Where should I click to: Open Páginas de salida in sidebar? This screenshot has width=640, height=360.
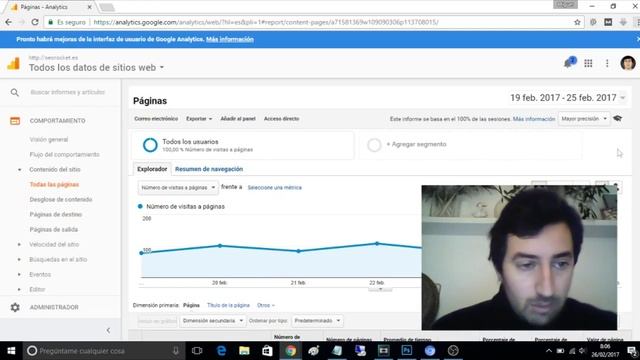(x=53, y=229)
